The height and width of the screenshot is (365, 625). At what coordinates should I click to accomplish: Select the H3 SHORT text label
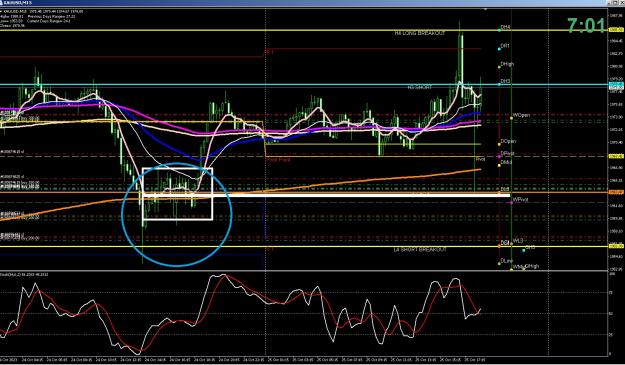click(419, 87)
